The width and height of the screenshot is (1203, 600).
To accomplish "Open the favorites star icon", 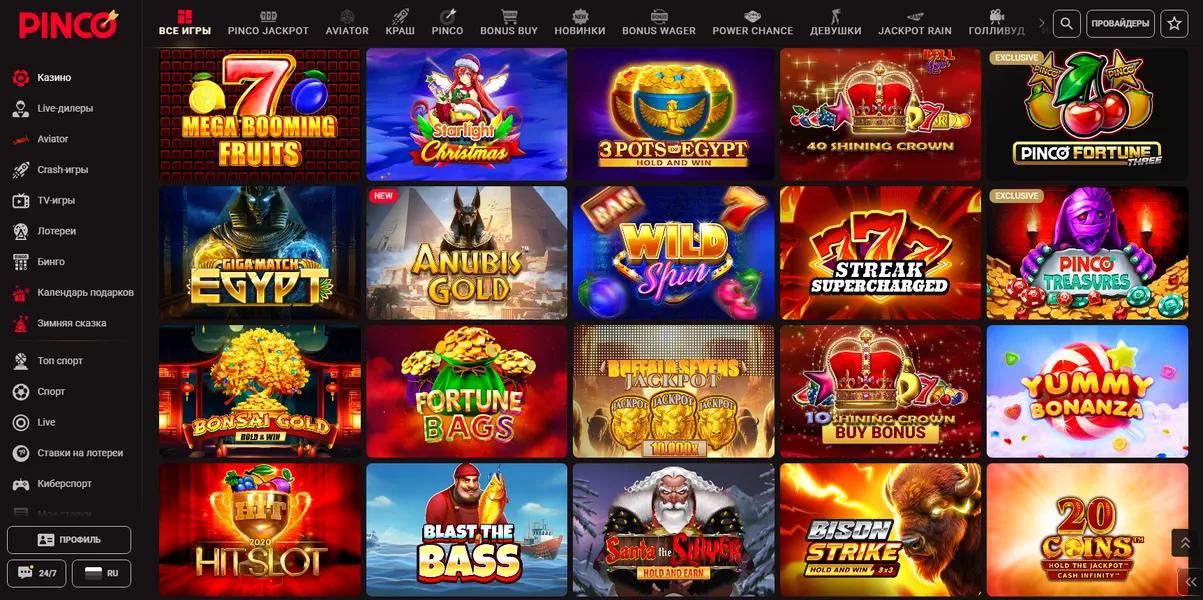I will click(x=1174, y=24).
